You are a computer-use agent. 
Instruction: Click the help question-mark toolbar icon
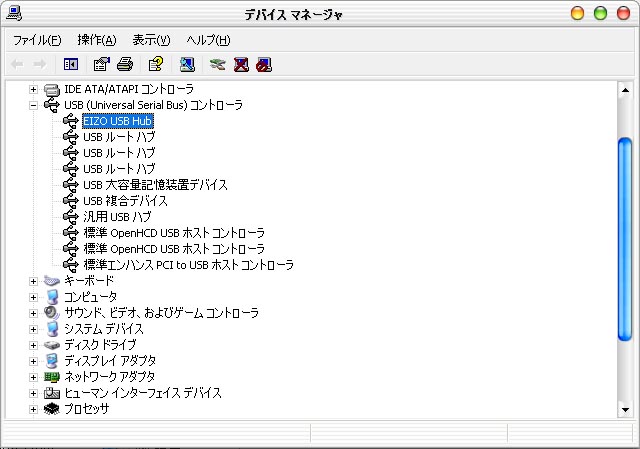tap(156, 64)
